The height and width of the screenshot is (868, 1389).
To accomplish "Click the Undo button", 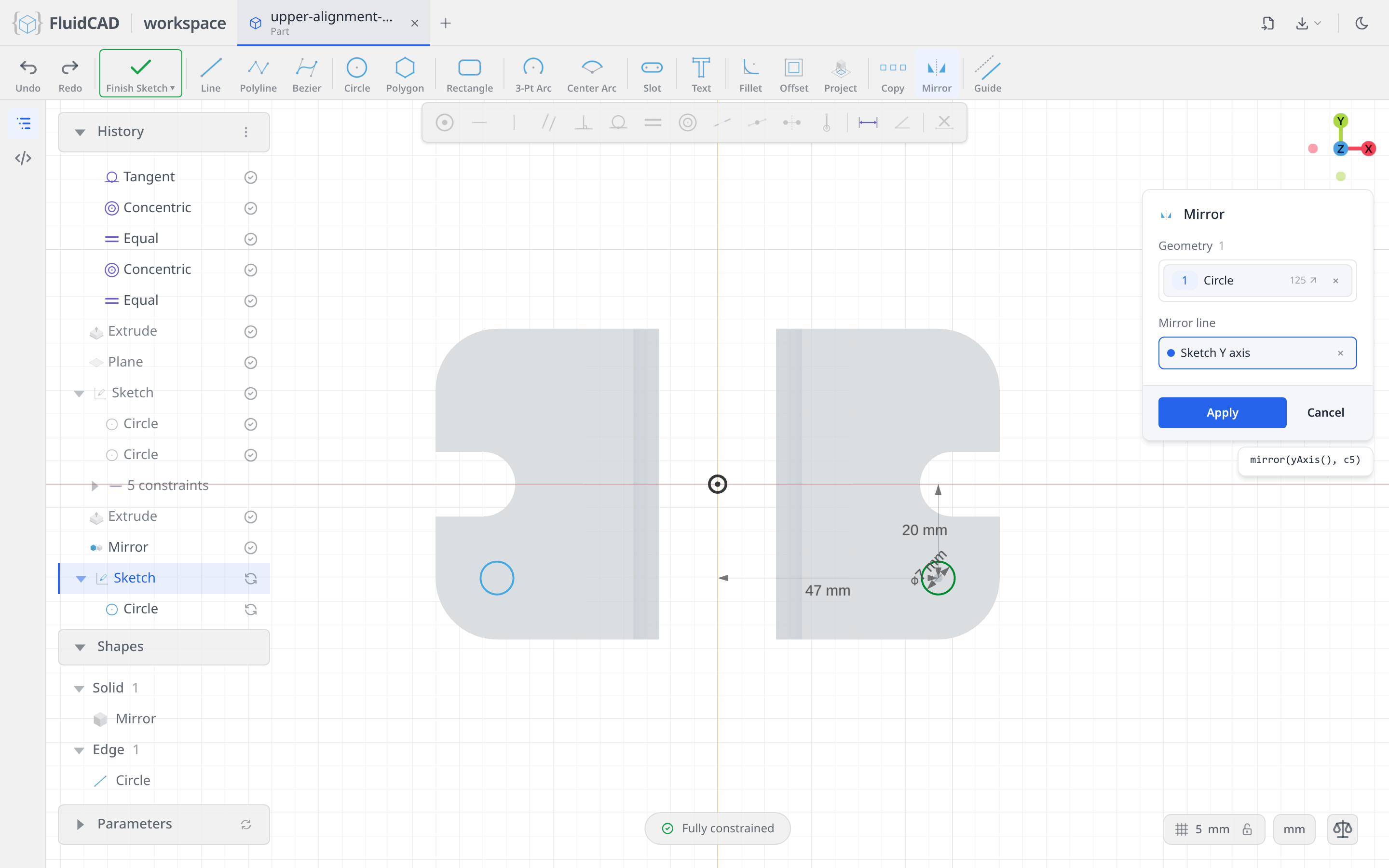I will click(27, 75).
